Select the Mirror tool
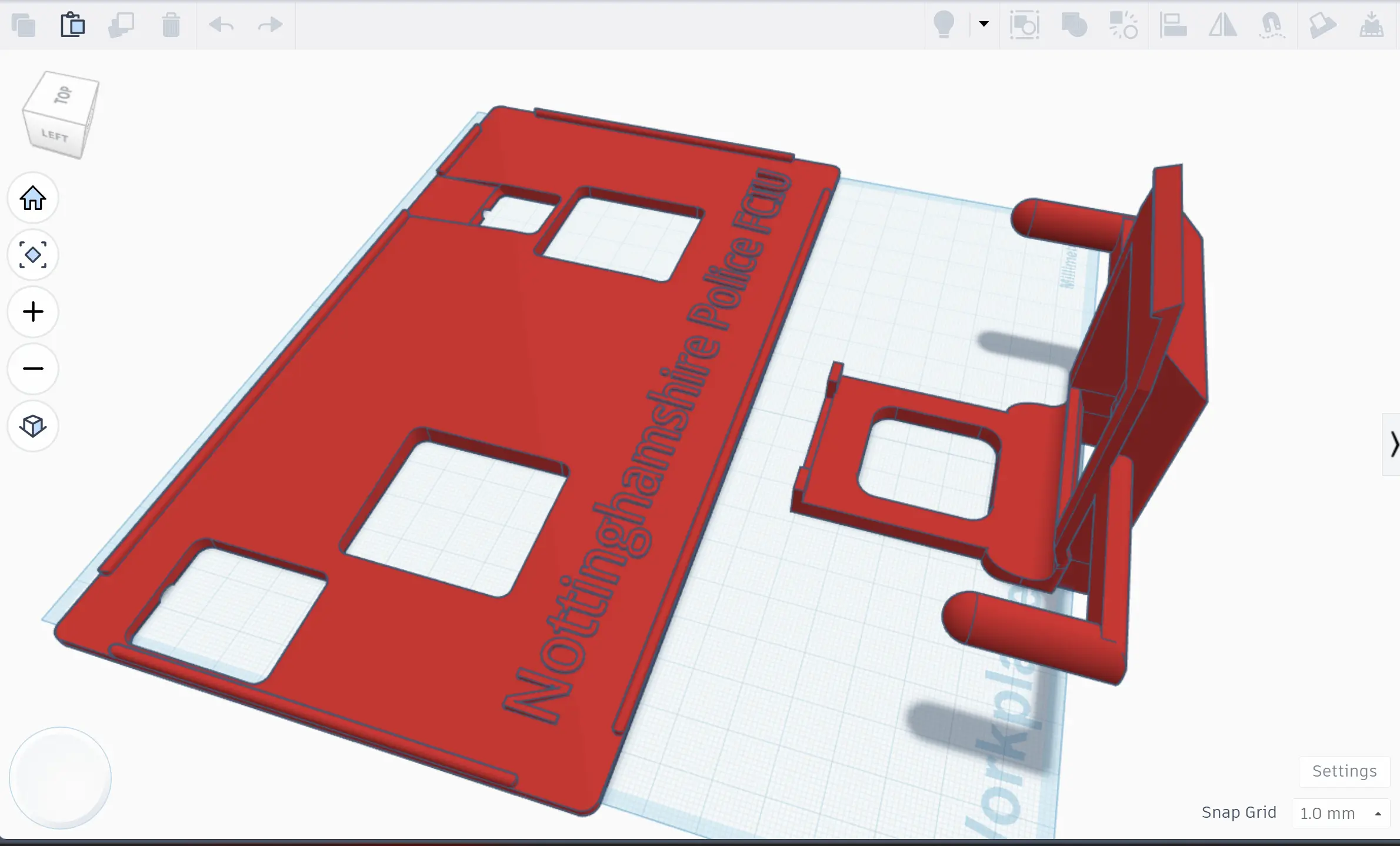This screenshot has width=1400, height=846. (x=1222, y=25)
